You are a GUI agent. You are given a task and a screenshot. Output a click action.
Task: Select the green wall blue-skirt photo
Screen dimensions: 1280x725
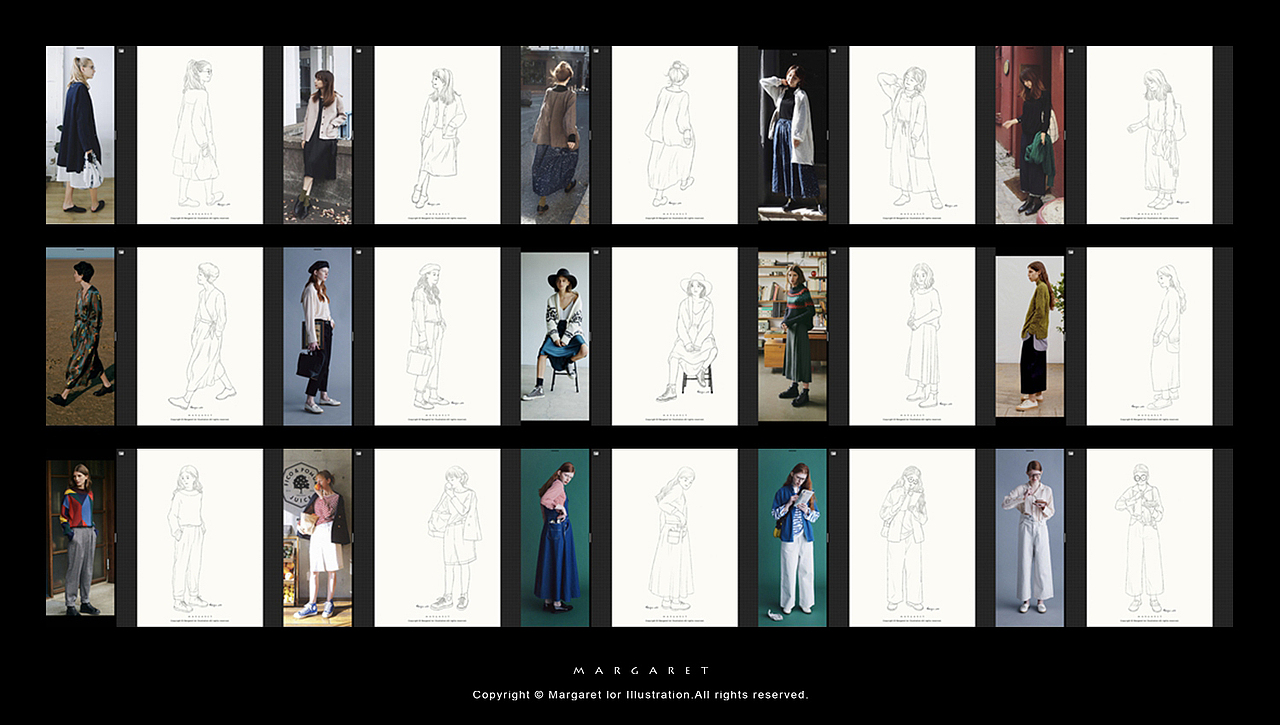[555, 536]
